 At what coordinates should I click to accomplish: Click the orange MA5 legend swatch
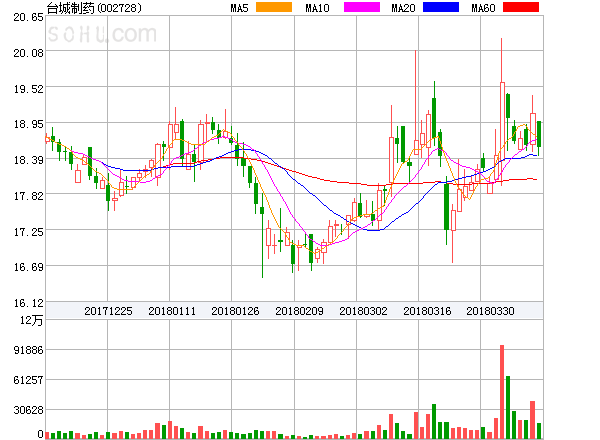(274, 7)
